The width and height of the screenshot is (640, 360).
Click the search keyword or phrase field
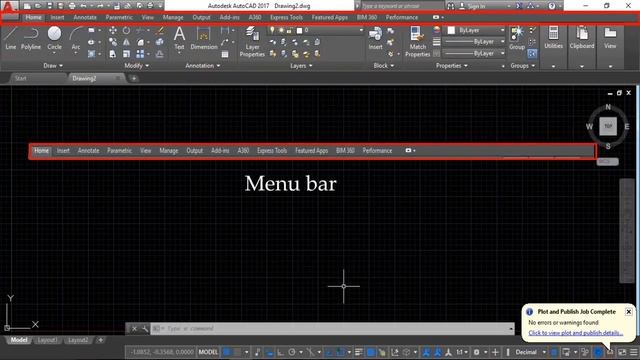[x=402, y=6]
